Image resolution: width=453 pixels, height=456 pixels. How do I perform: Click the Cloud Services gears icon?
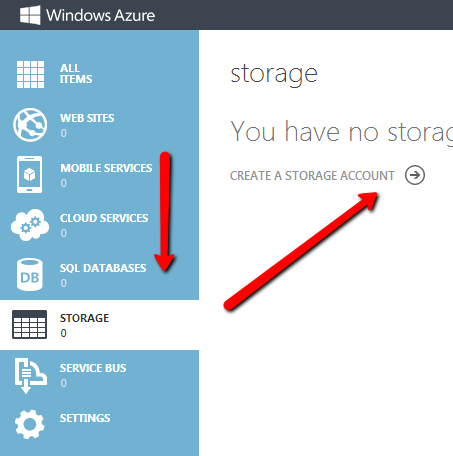[30, 225]
